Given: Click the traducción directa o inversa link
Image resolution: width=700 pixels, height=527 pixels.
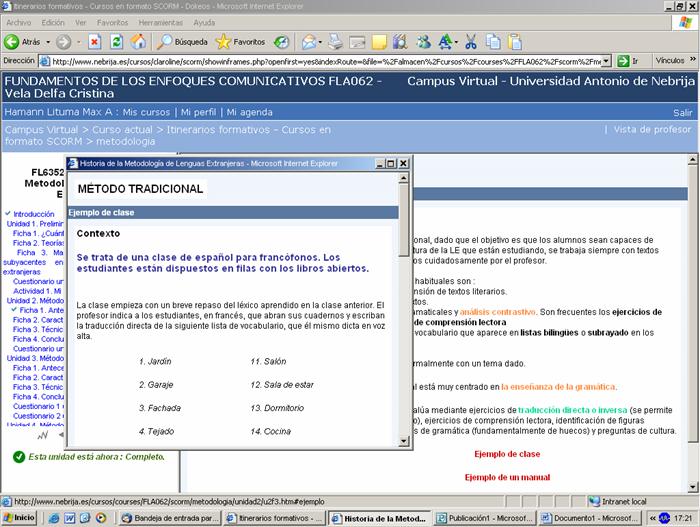Looking at the screenshot, I should pos(572,410).
